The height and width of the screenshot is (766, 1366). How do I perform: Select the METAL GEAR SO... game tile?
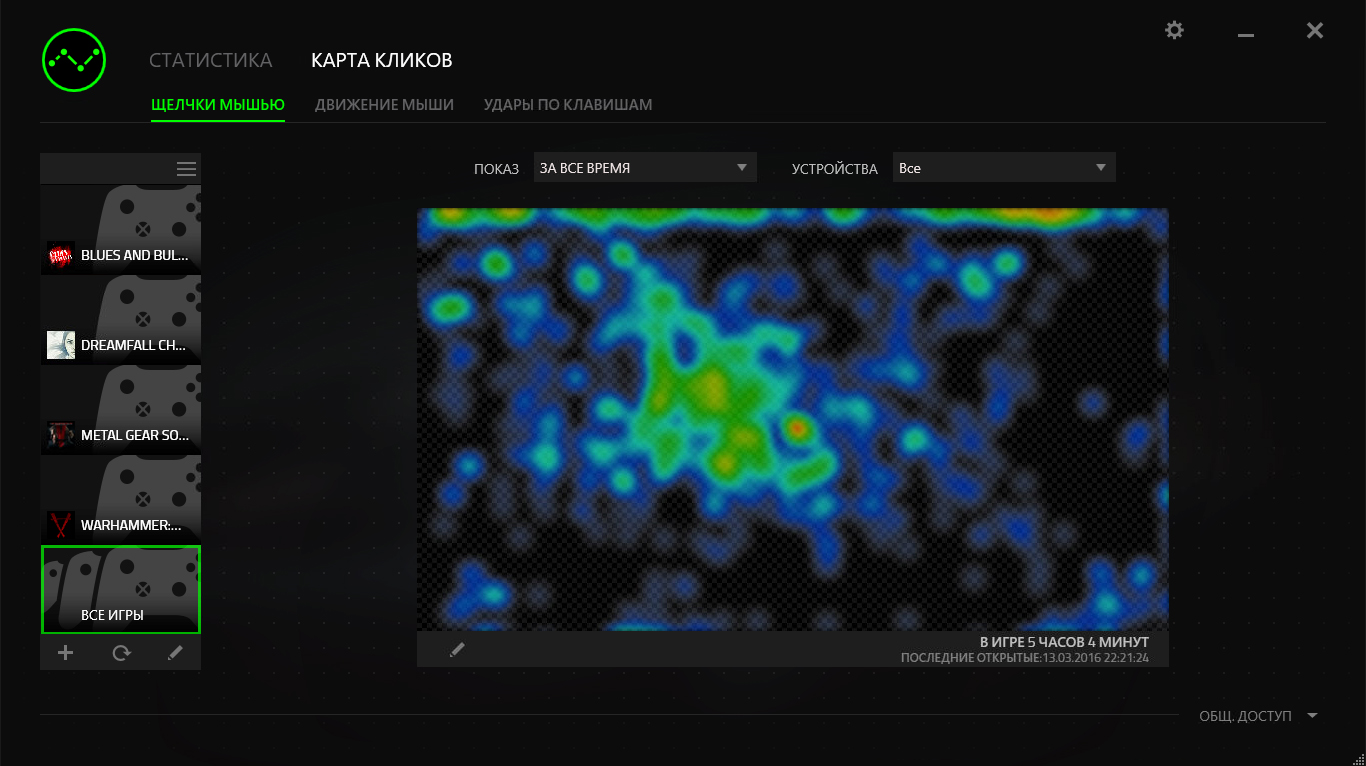click(121, 410)
